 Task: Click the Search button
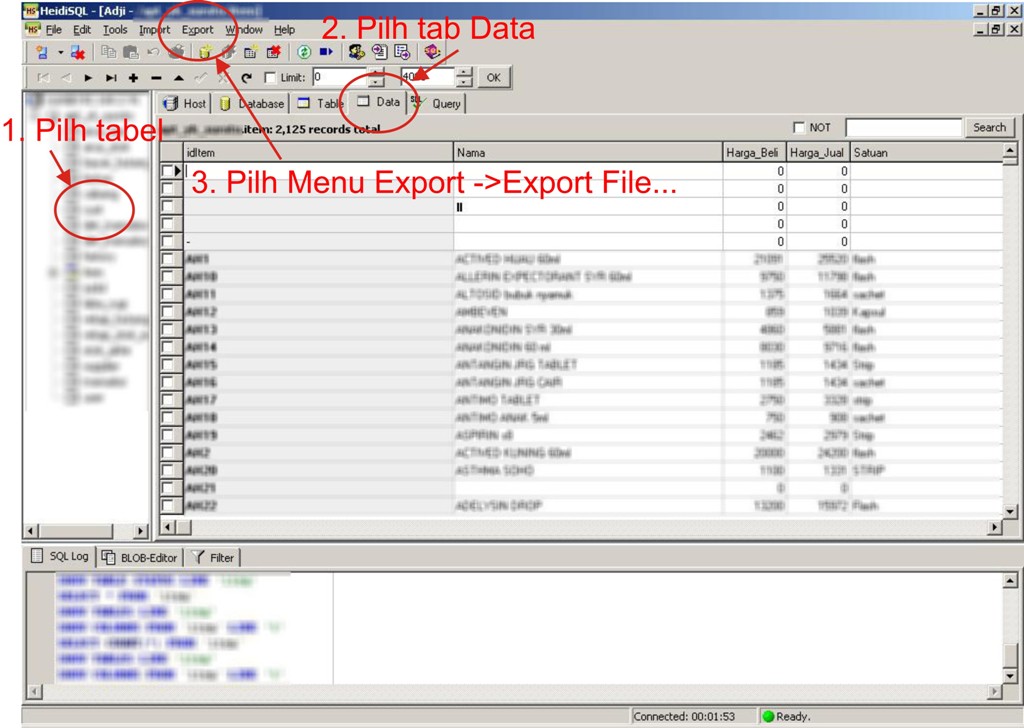pyautogui.click(x=988, y=127)
